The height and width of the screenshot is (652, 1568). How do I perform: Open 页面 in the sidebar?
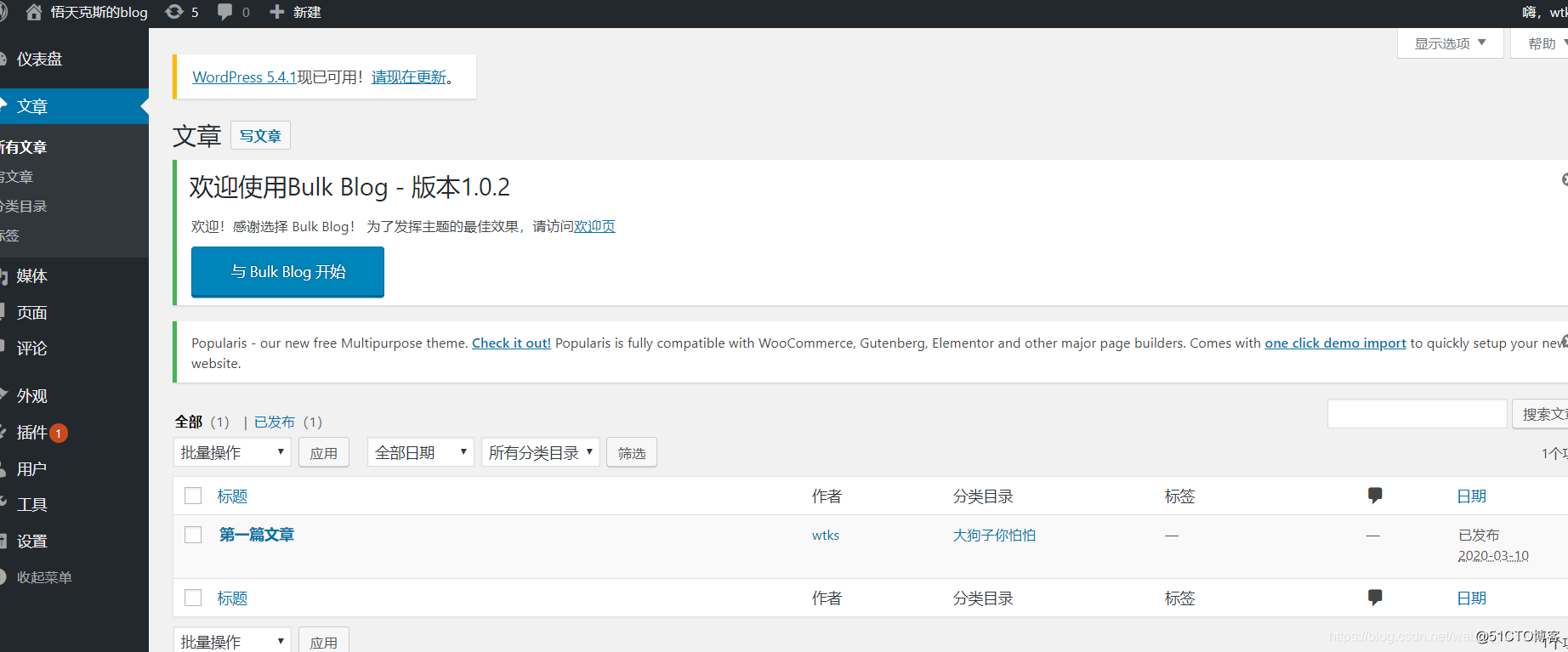(31, 312)
